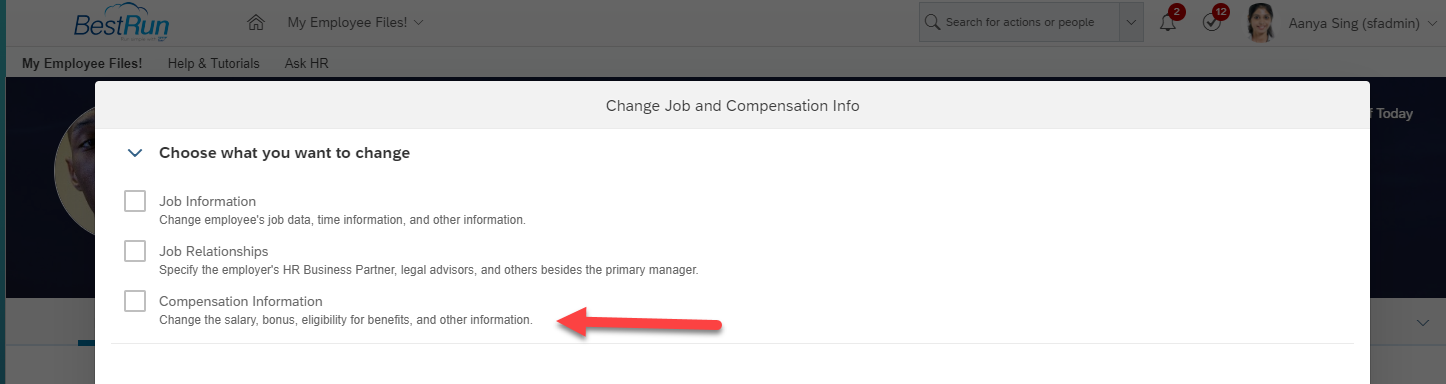This screenshot has width=1446, height=384.
Task: Open the to-do checkmark icon
Action: (x=1212, y=22)
